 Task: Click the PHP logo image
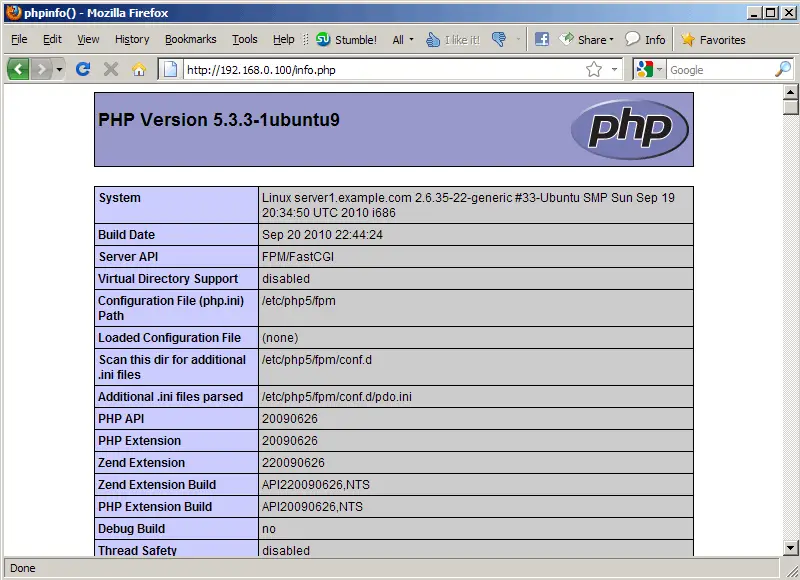click(x=630, y=129)
